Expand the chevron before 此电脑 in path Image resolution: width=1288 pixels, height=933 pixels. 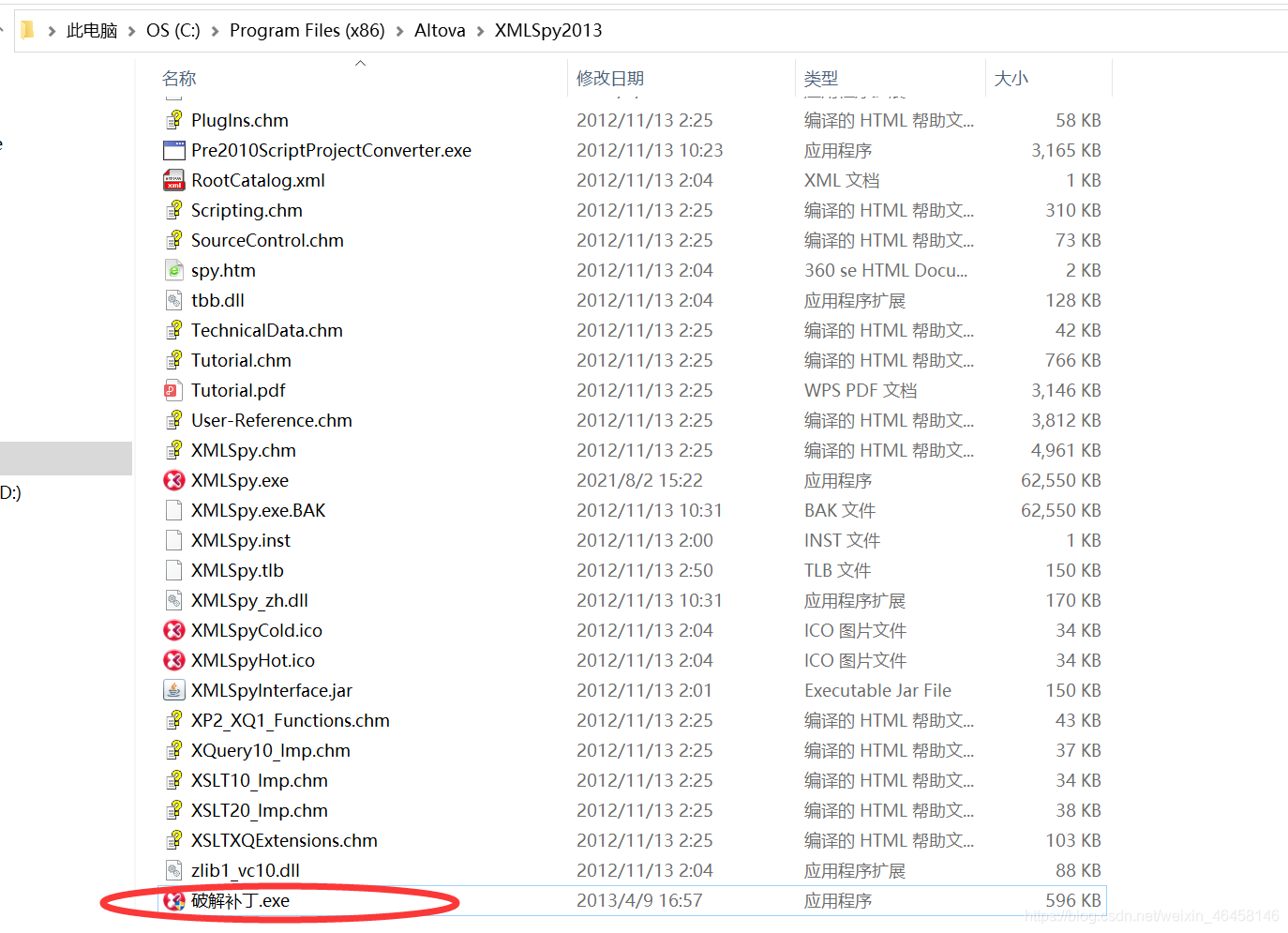(x=52, y=31)
